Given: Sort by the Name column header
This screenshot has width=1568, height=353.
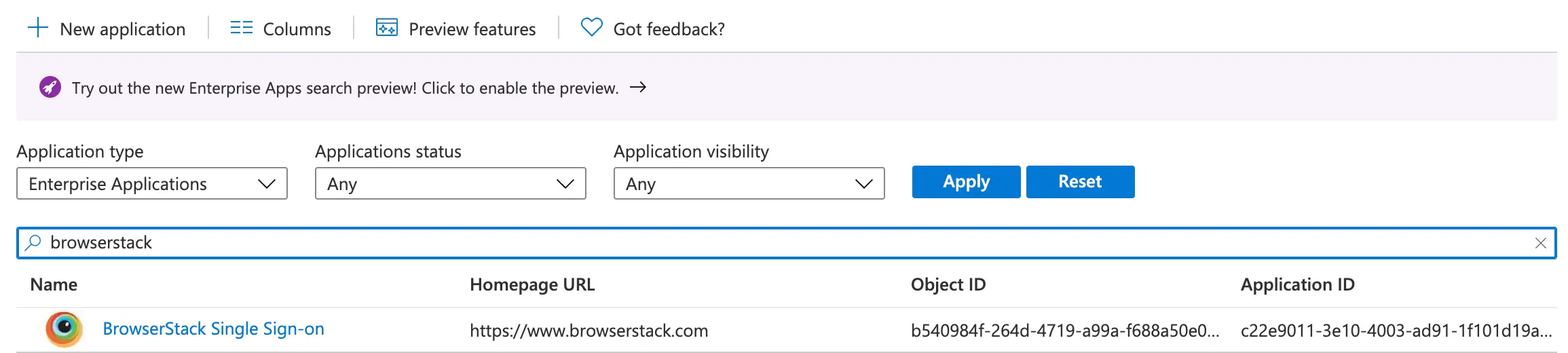Looking at the screenshot, I should tap(54, 284).
